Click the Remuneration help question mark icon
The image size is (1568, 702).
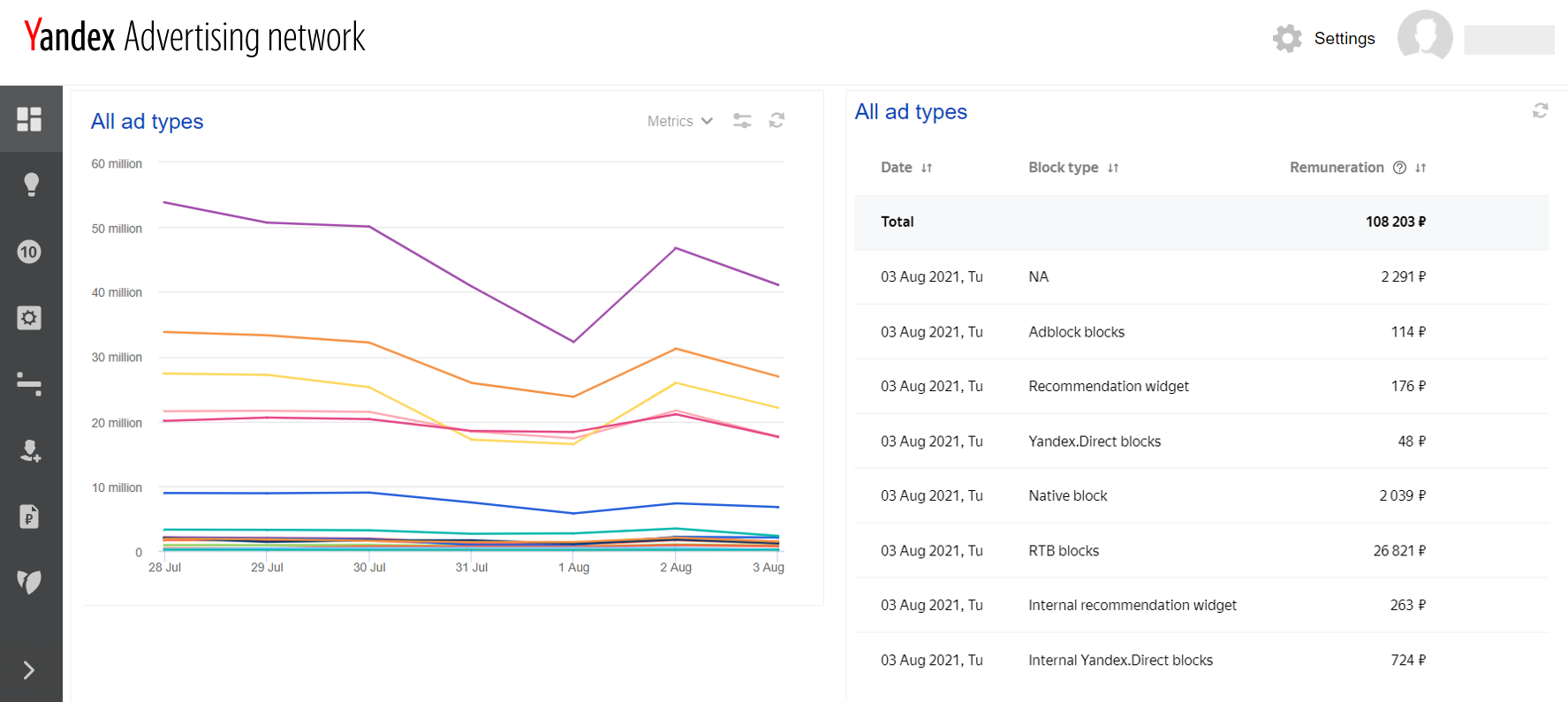coord(1399,168)
